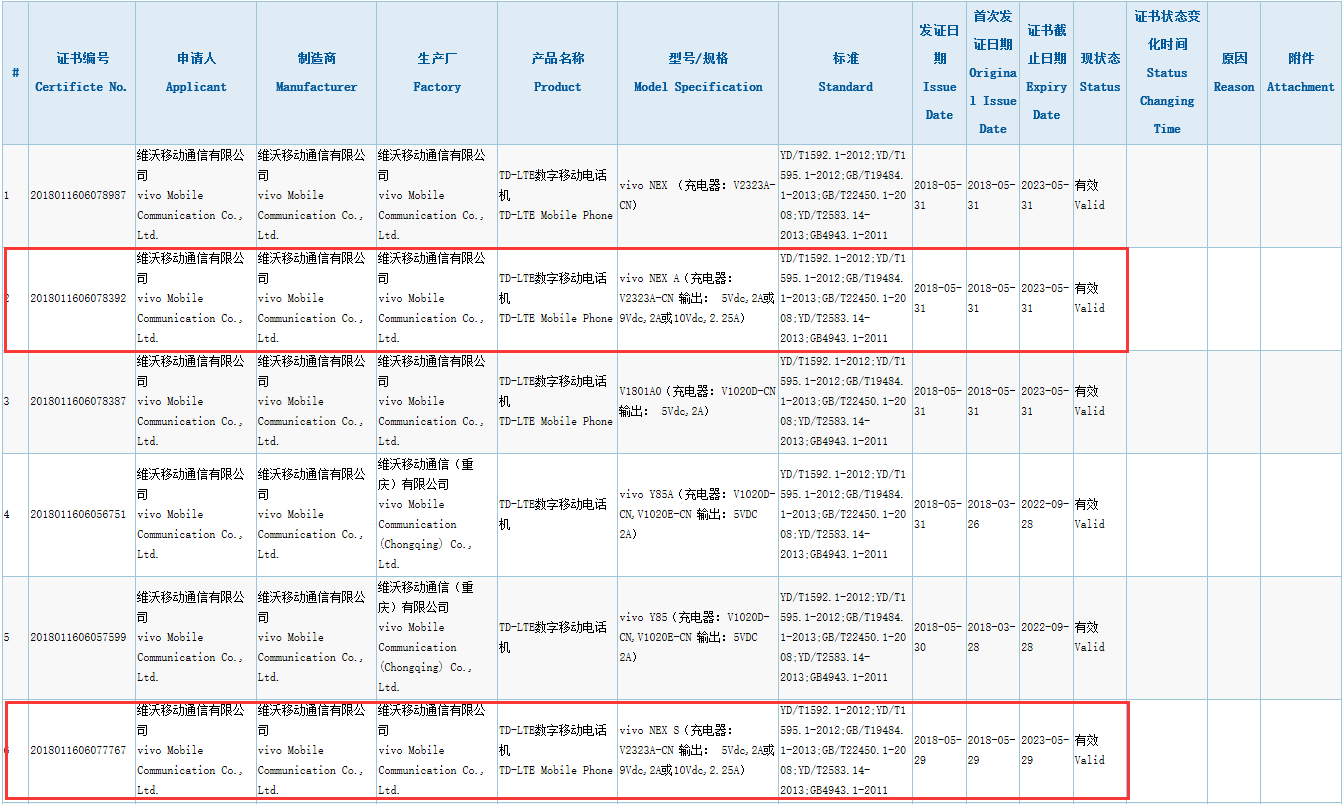Click the model cell for certificate 2018011606078987
1343x804 pixels.
click(x=698, y=196)
